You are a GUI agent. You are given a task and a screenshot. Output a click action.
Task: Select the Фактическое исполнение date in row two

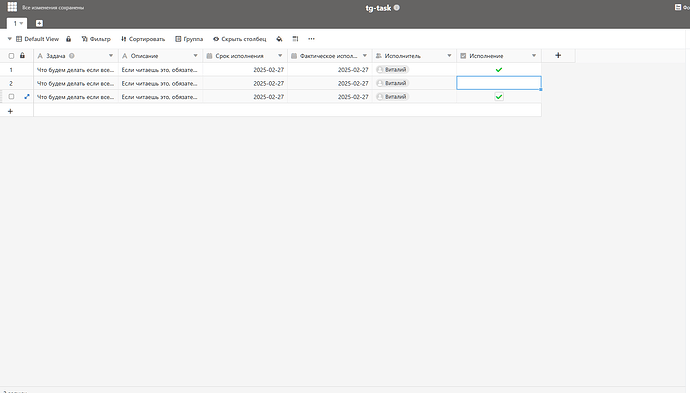tap(330, 83)
